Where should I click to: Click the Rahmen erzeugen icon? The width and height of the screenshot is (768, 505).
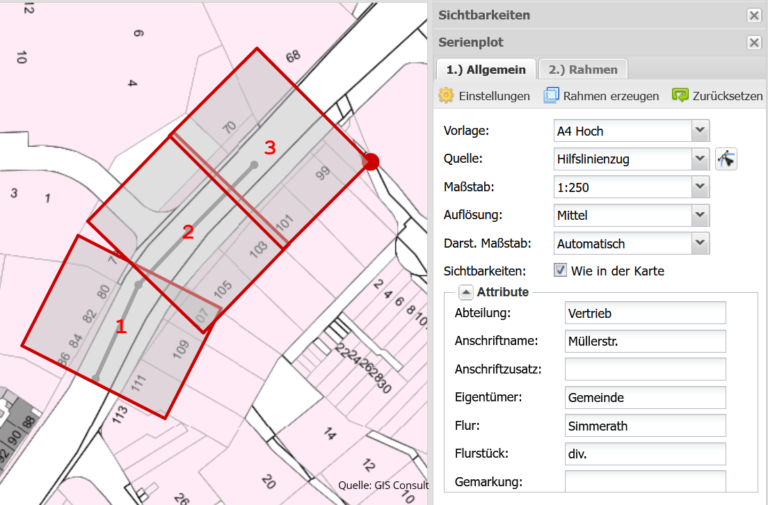(551, 96)
